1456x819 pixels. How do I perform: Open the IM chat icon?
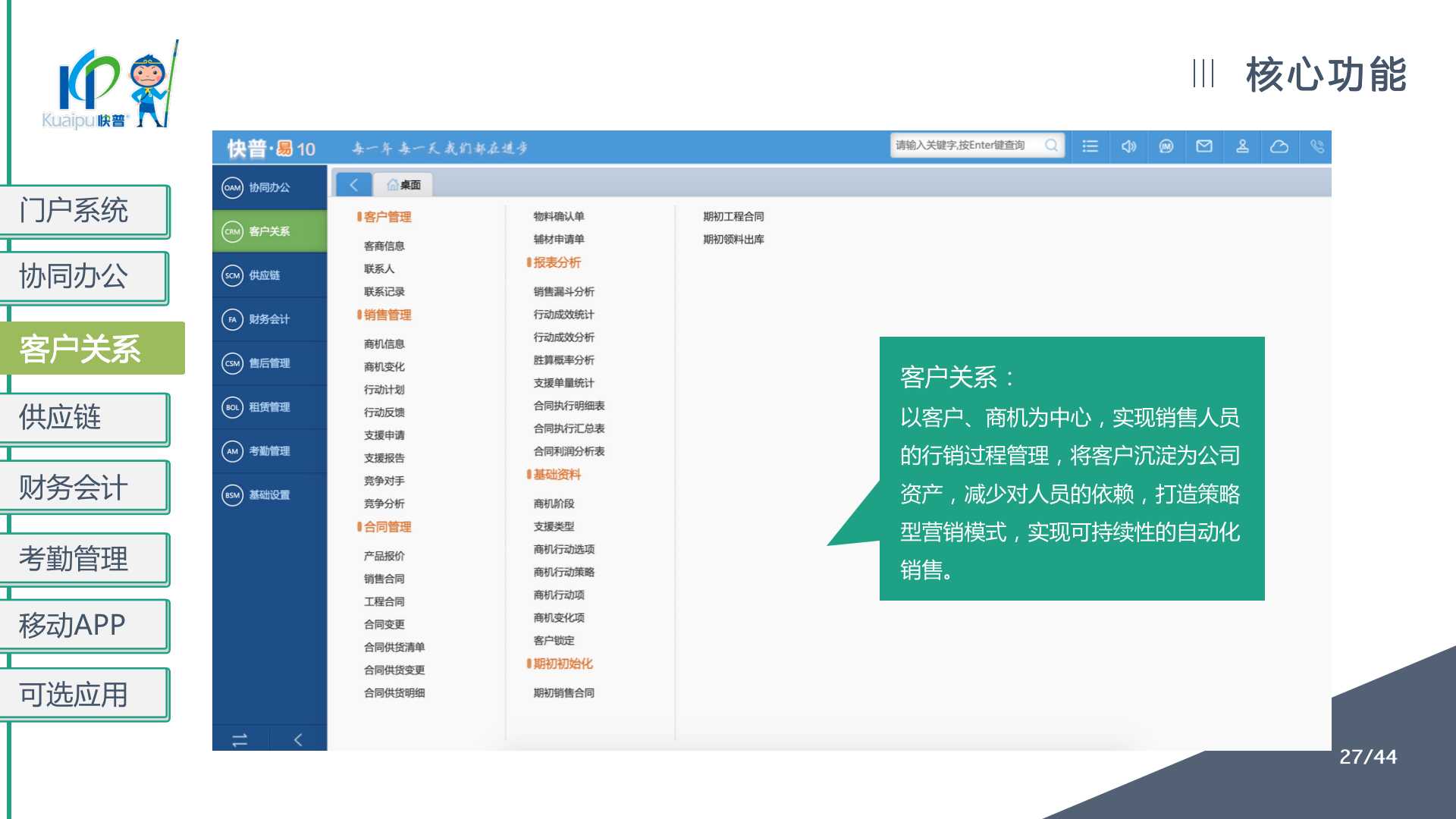(1166, 146)
